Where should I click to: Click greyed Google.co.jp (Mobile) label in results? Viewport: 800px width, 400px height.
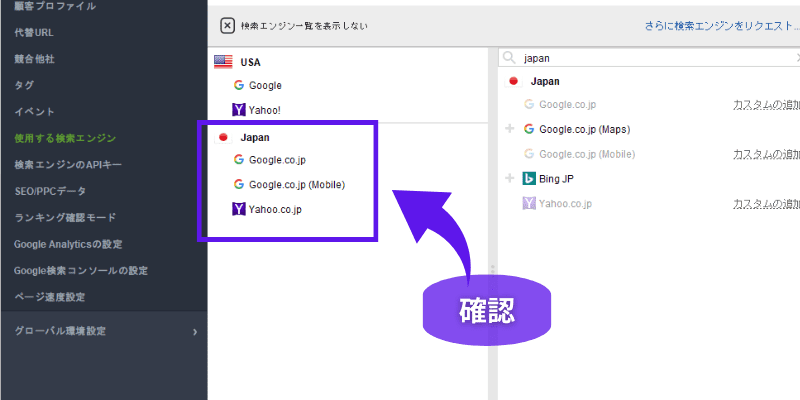tap(587, 154)
